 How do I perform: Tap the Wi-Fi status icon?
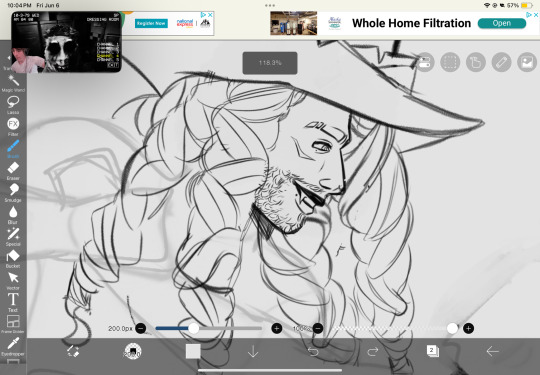pyautogui.click(x=487, y=6)
